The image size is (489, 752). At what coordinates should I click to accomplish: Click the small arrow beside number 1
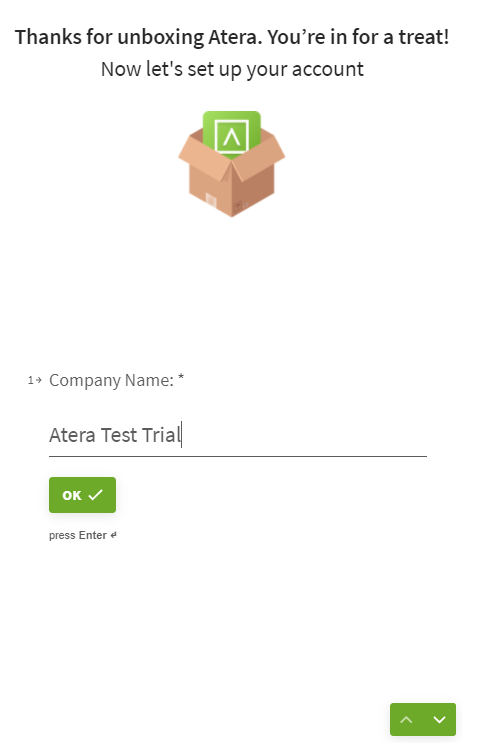coord(38,380)
